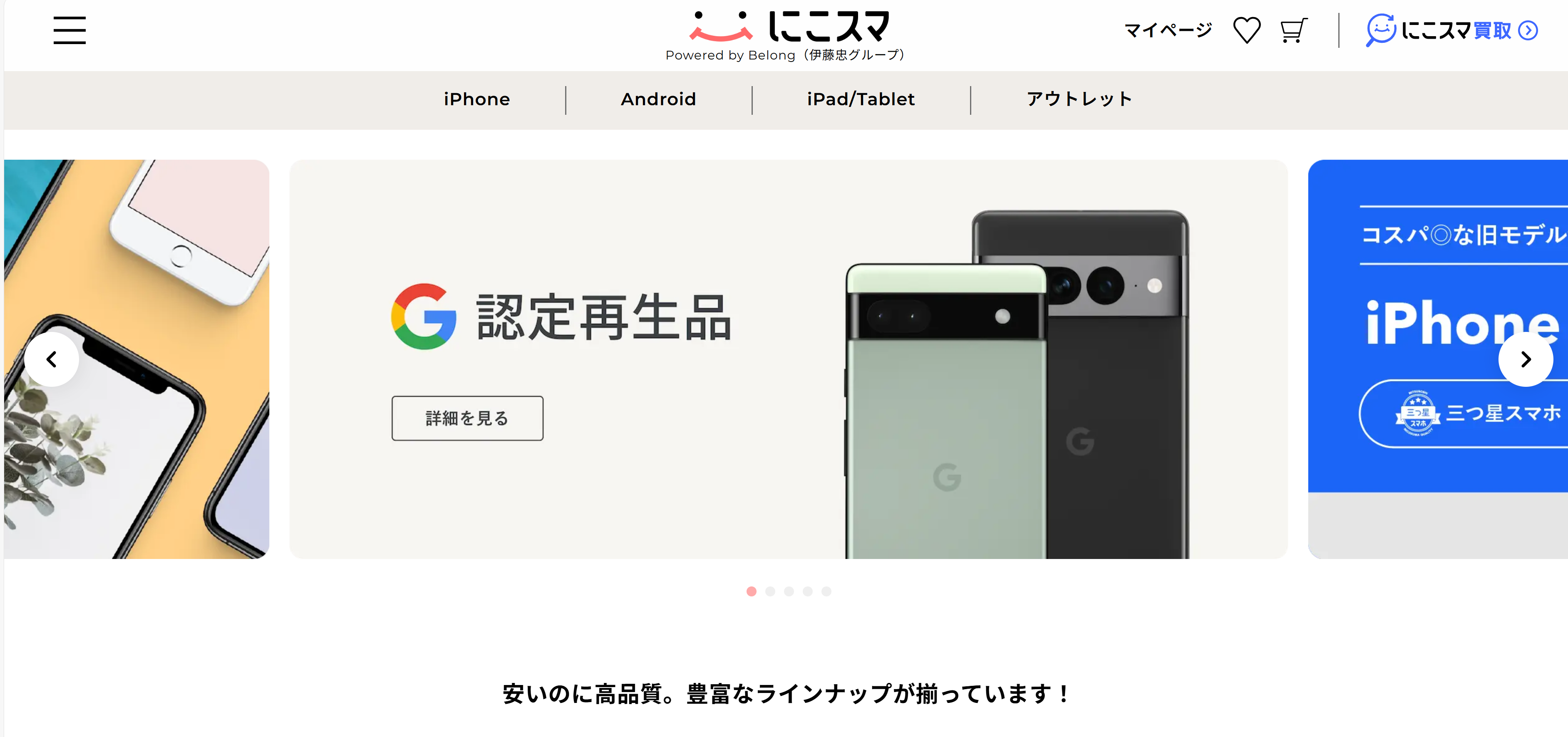Select the first carousel dot

tap(751, 591)
